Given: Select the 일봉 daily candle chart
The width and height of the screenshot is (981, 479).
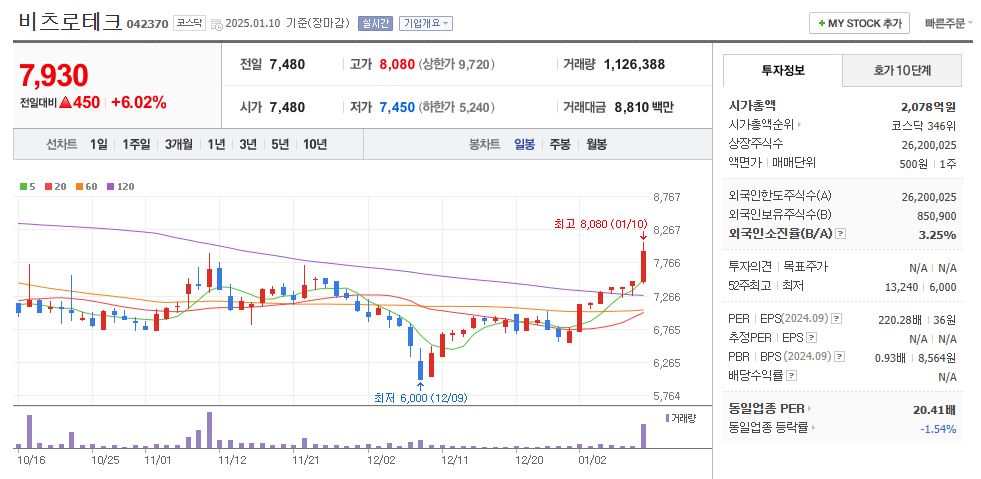Looking at the screenshot, I should click(x=524, y=144).
